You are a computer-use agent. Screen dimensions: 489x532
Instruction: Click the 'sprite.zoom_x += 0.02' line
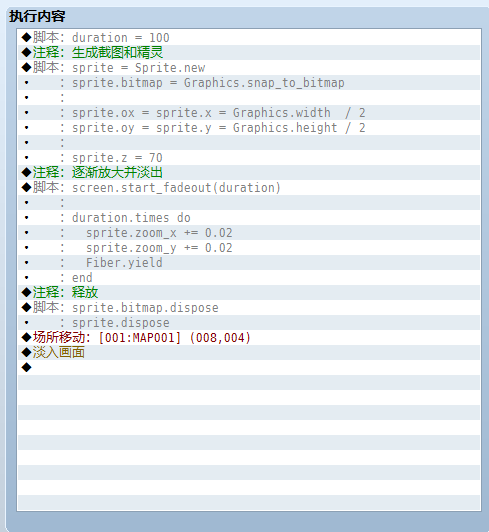click(249, 233)
